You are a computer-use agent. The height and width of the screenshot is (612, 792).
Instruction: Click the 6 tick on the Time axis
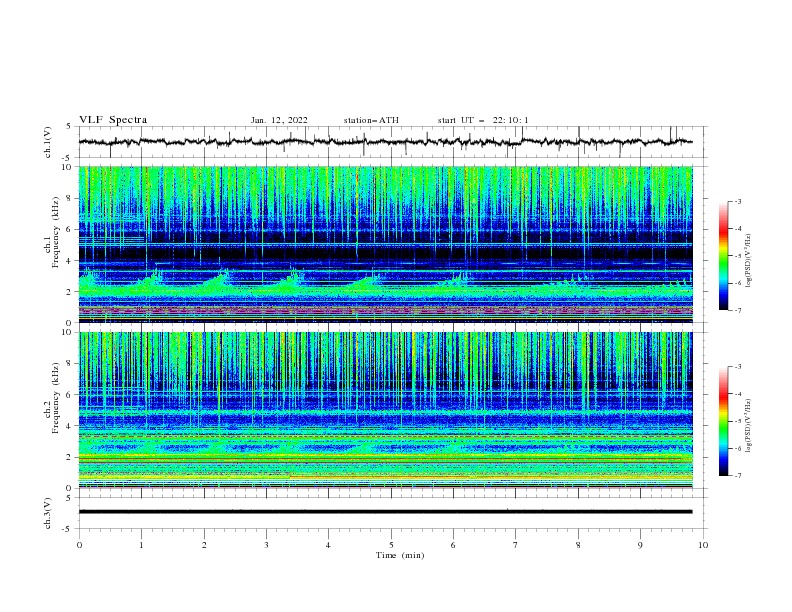point(453,545)
